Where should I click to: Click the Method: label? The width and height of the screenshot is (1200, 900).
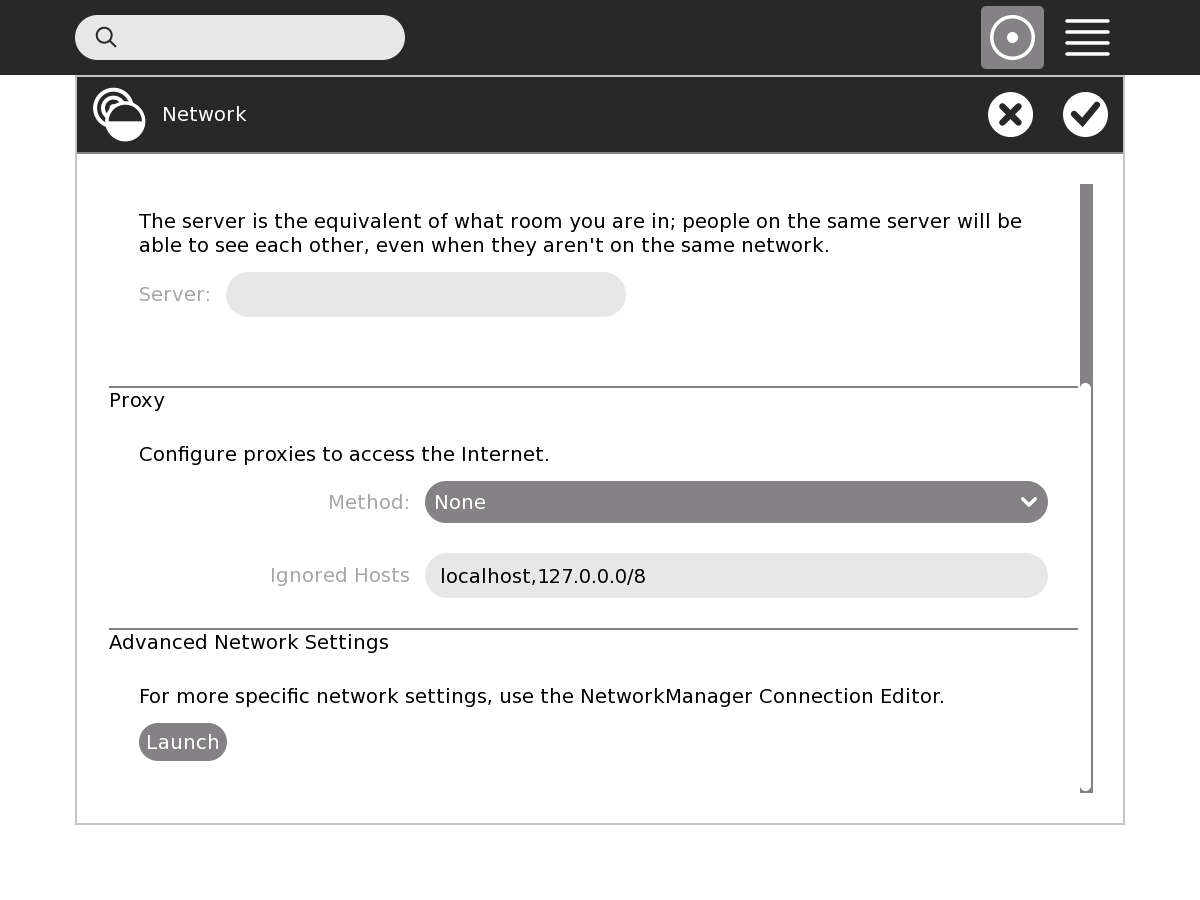point(369,502)
